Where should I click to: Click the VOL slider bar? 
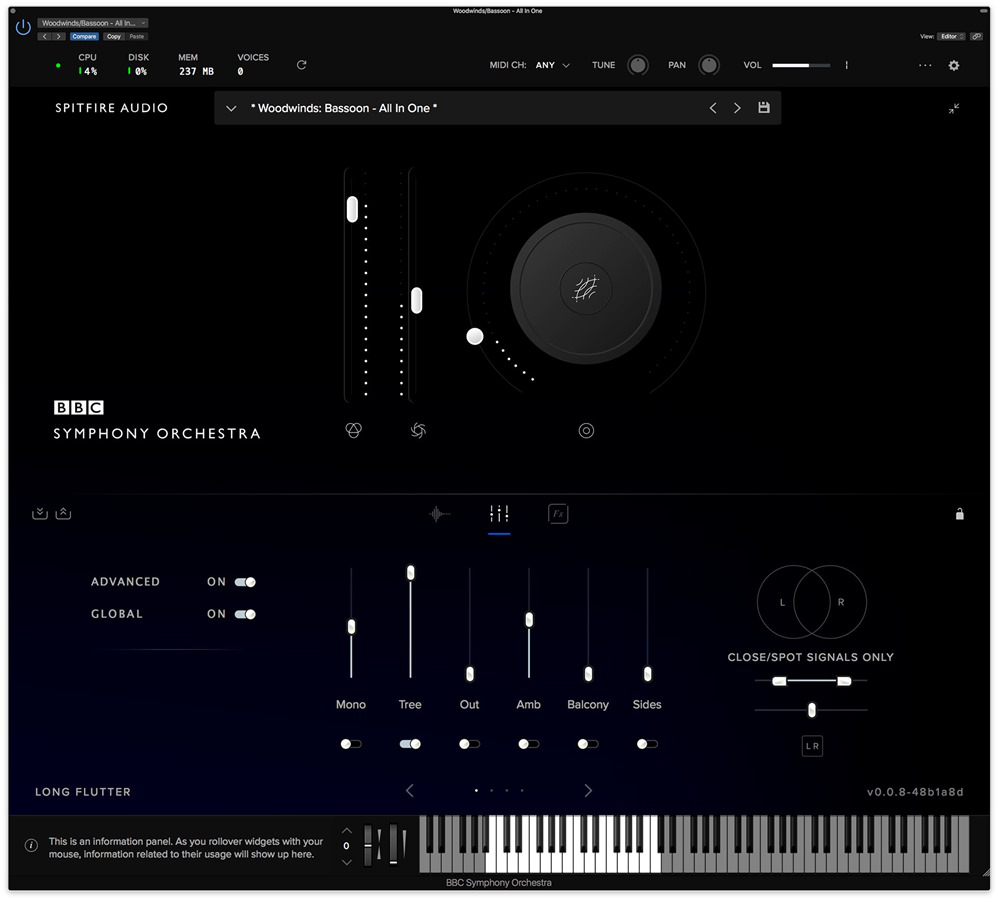(801, 65)
